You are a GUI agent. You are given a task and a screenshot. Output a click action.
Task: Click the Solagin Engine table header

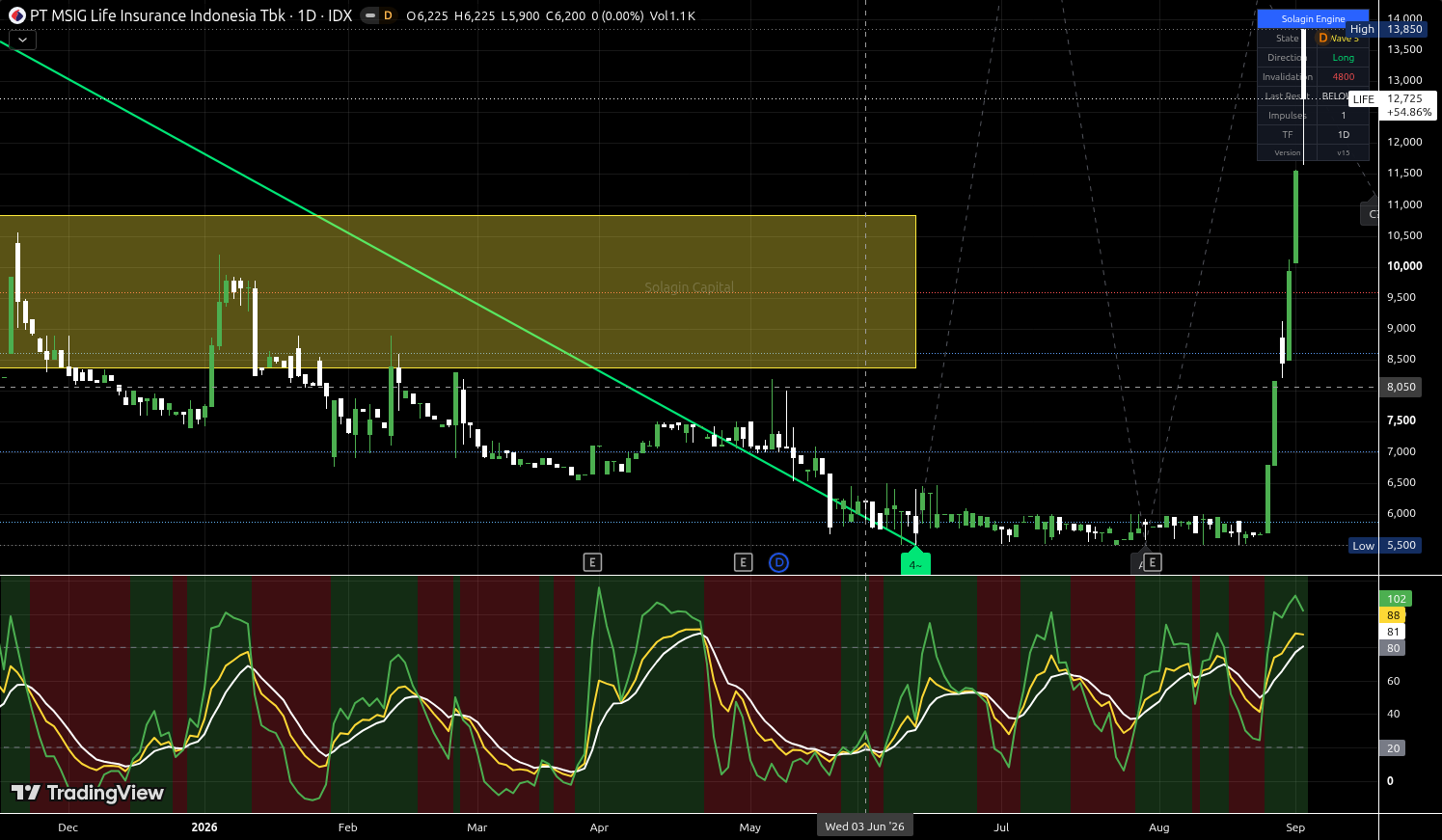click(x=1313, y=19)
